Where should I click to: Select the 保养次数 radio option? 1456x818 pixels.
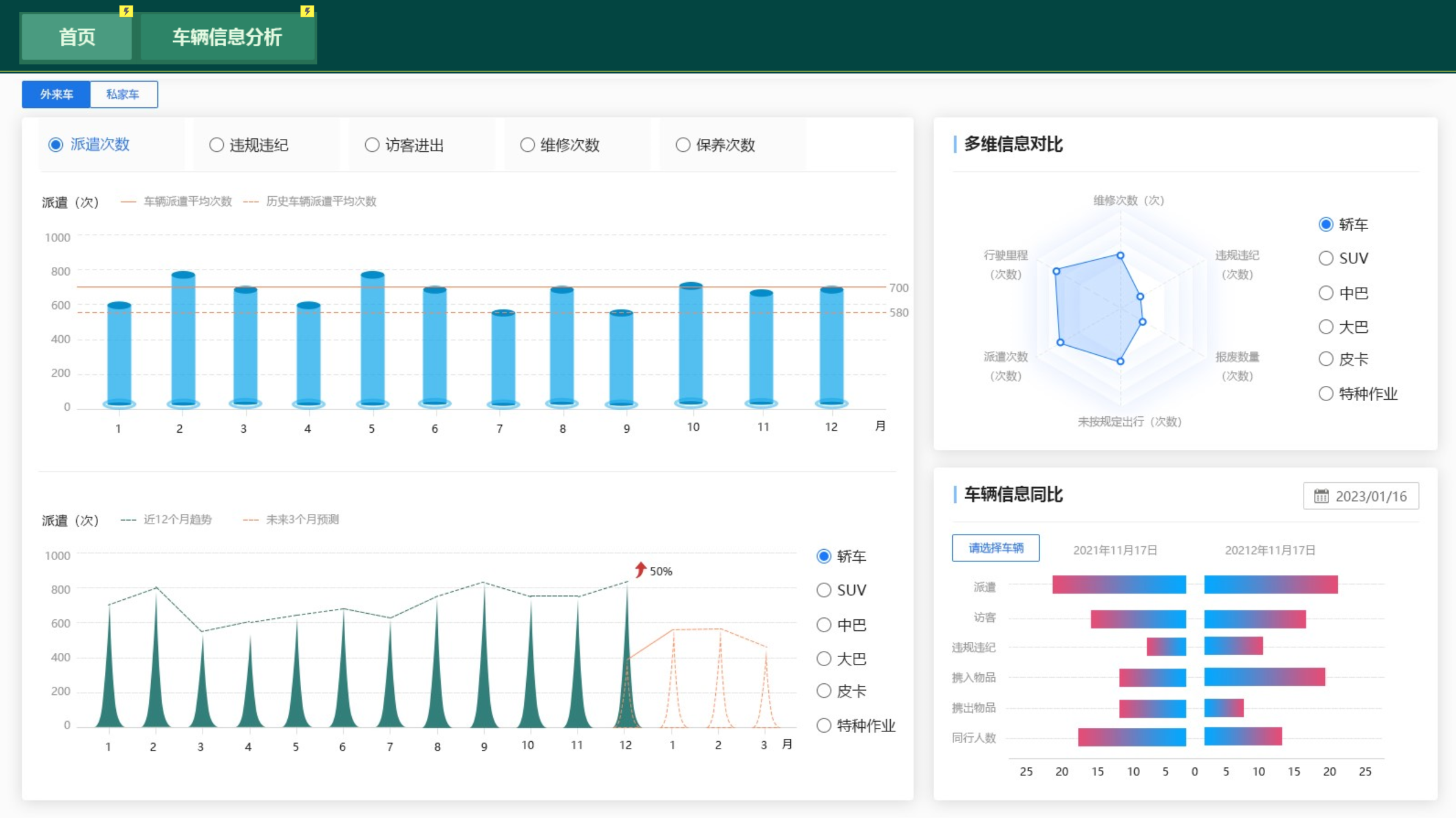coord(715,145)
